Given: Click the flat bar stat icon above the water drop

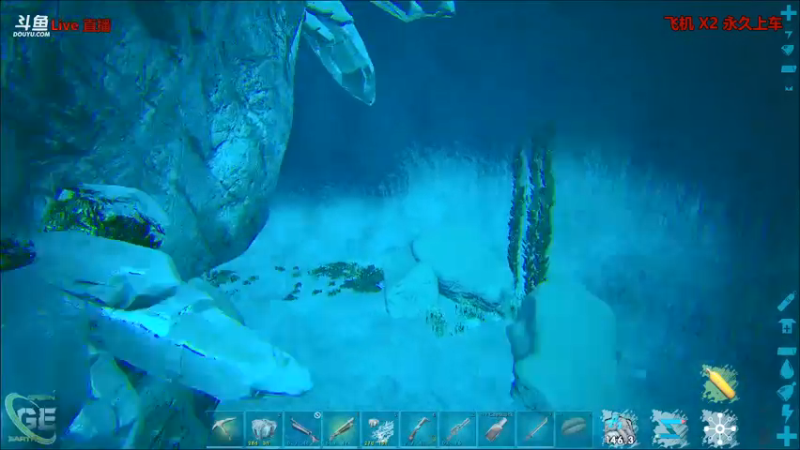Looking at the screenshot, I should (787, 351).
